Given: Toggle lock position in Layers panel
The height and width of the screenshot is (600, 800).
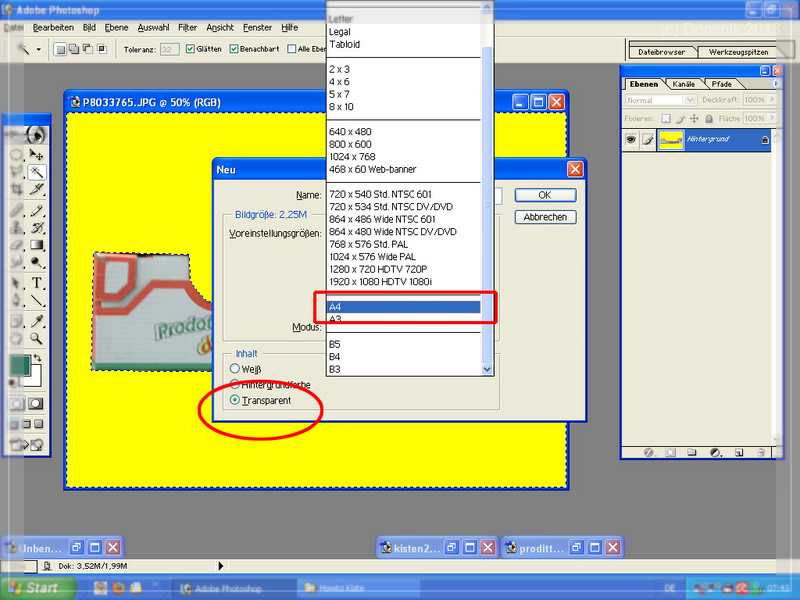Looking at the screenshot, I should pos(694,118).
